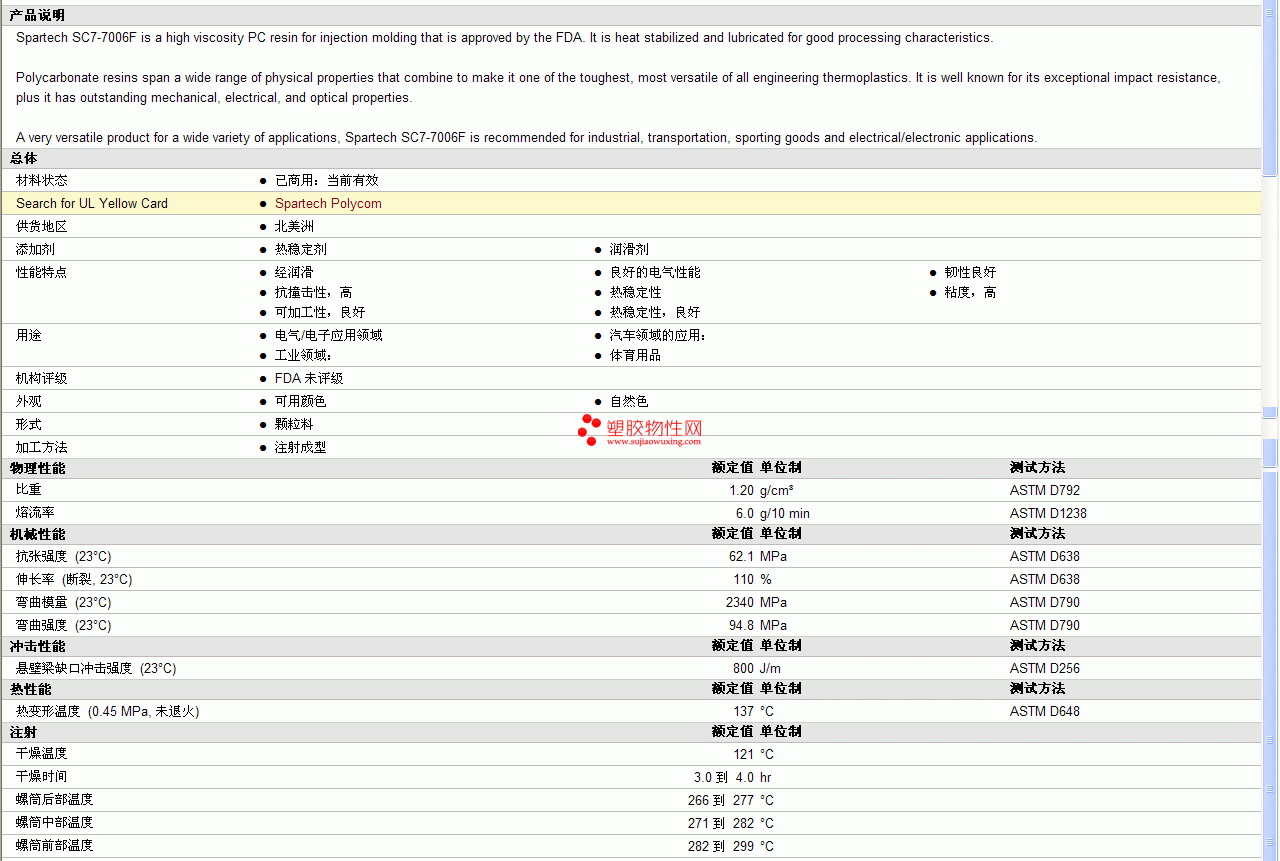1280x861 pixels.
Task: Click the 可用颜色 entry
Action: (301, 401)
